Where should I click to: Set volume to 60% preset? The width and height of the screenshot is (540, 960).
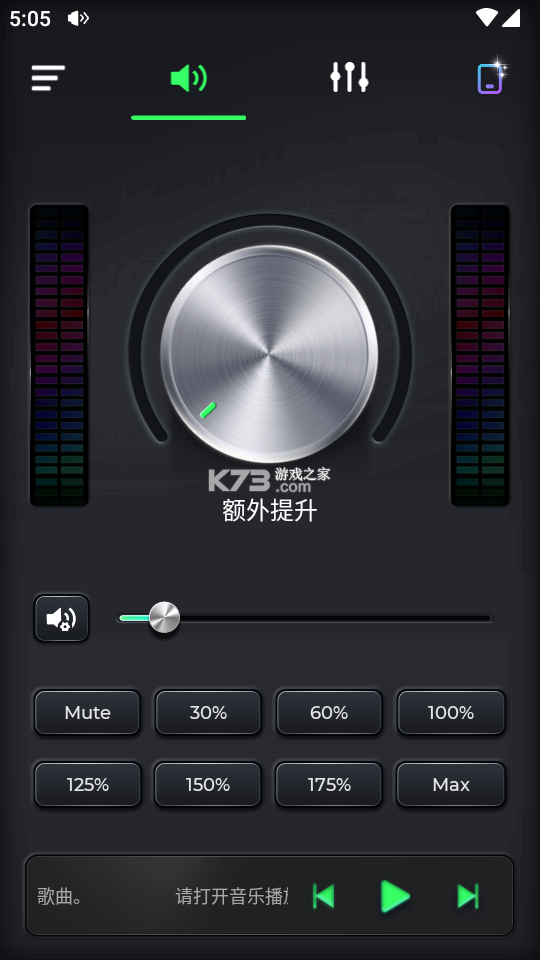pos(329,713)
